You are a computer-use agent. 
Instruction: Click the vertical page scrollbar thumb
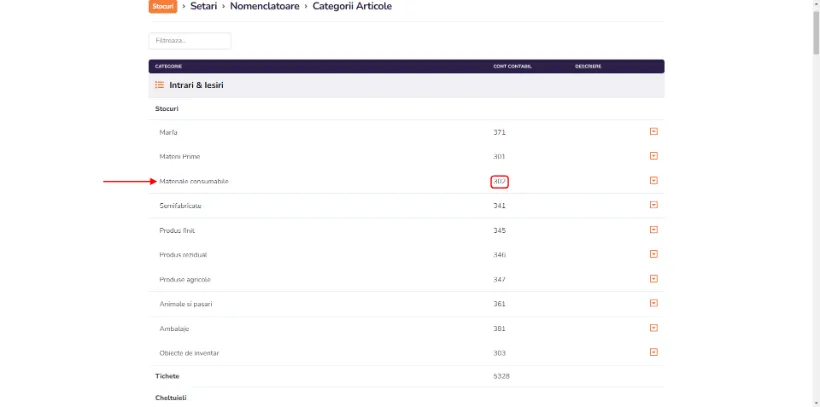[x=815, y=31]
